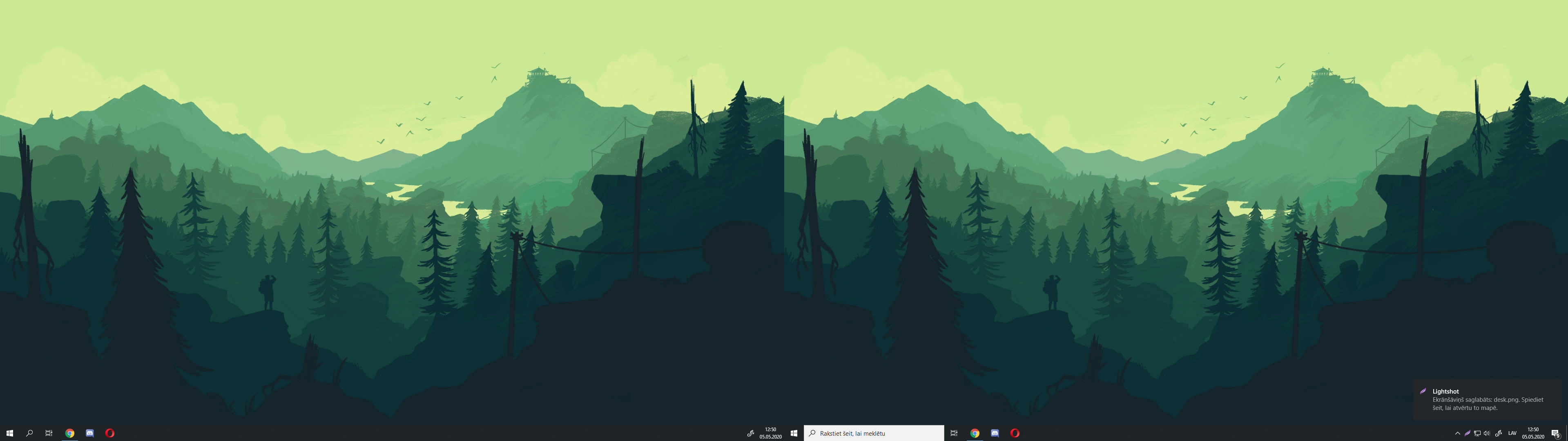Open network status icon in system tray
1568x441 pixels.
click(x=1477, y=433)
